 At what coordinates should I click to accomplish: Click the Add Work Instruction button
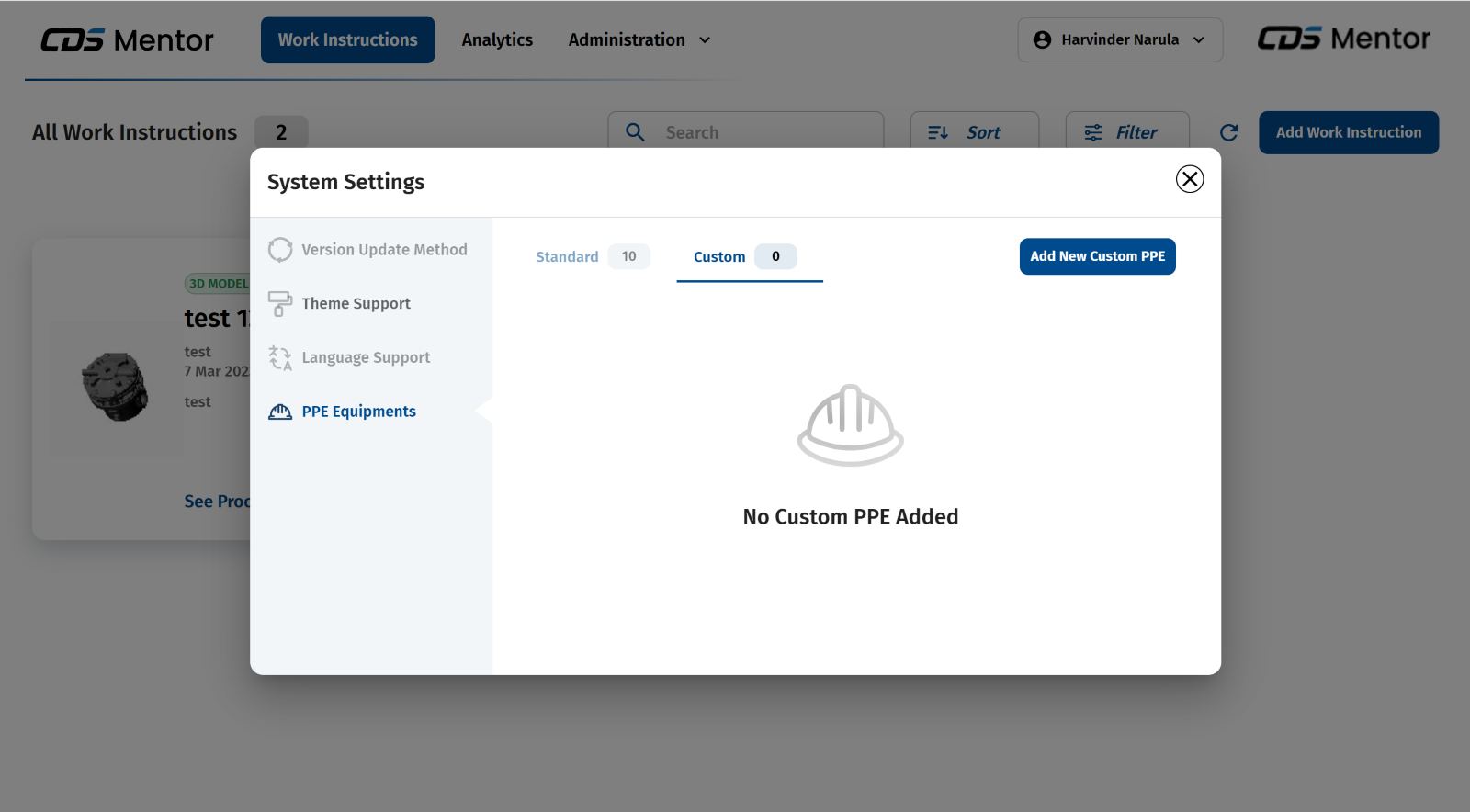pos(1348,132)
